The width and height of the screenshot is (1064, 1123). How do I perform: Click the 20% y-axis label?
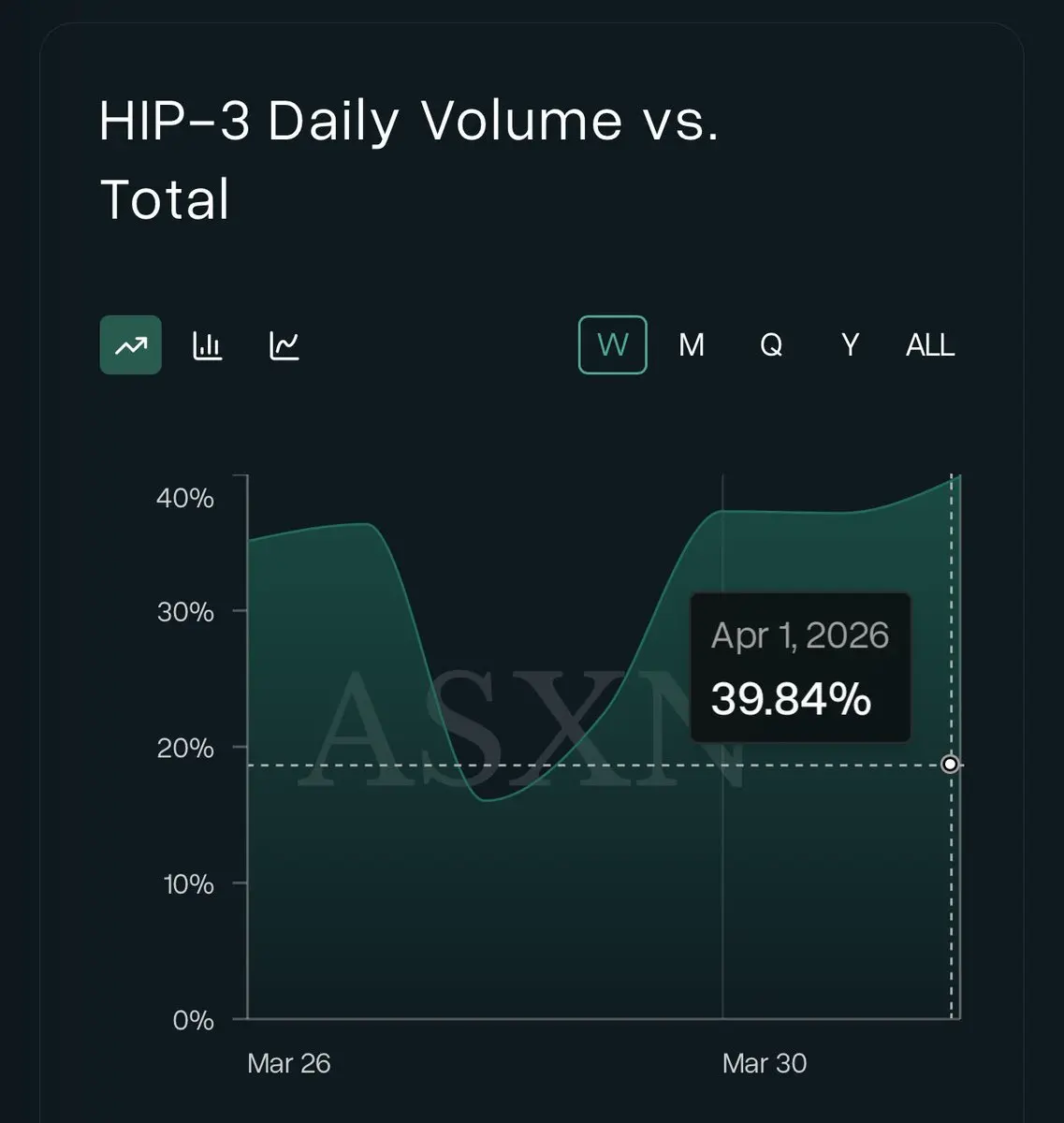pos(184,749)
